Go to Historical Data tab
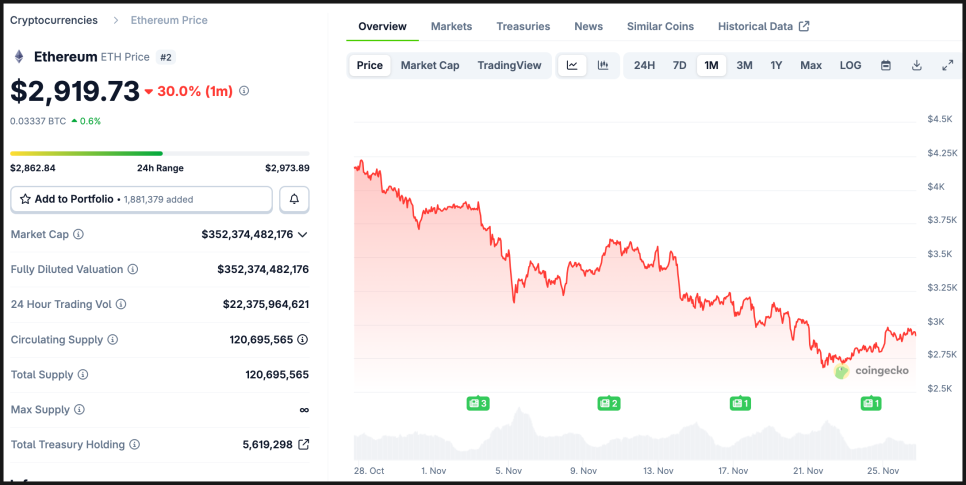Image resolution: width=966 pixels, height=485 pixels. (x=763, y=26)
